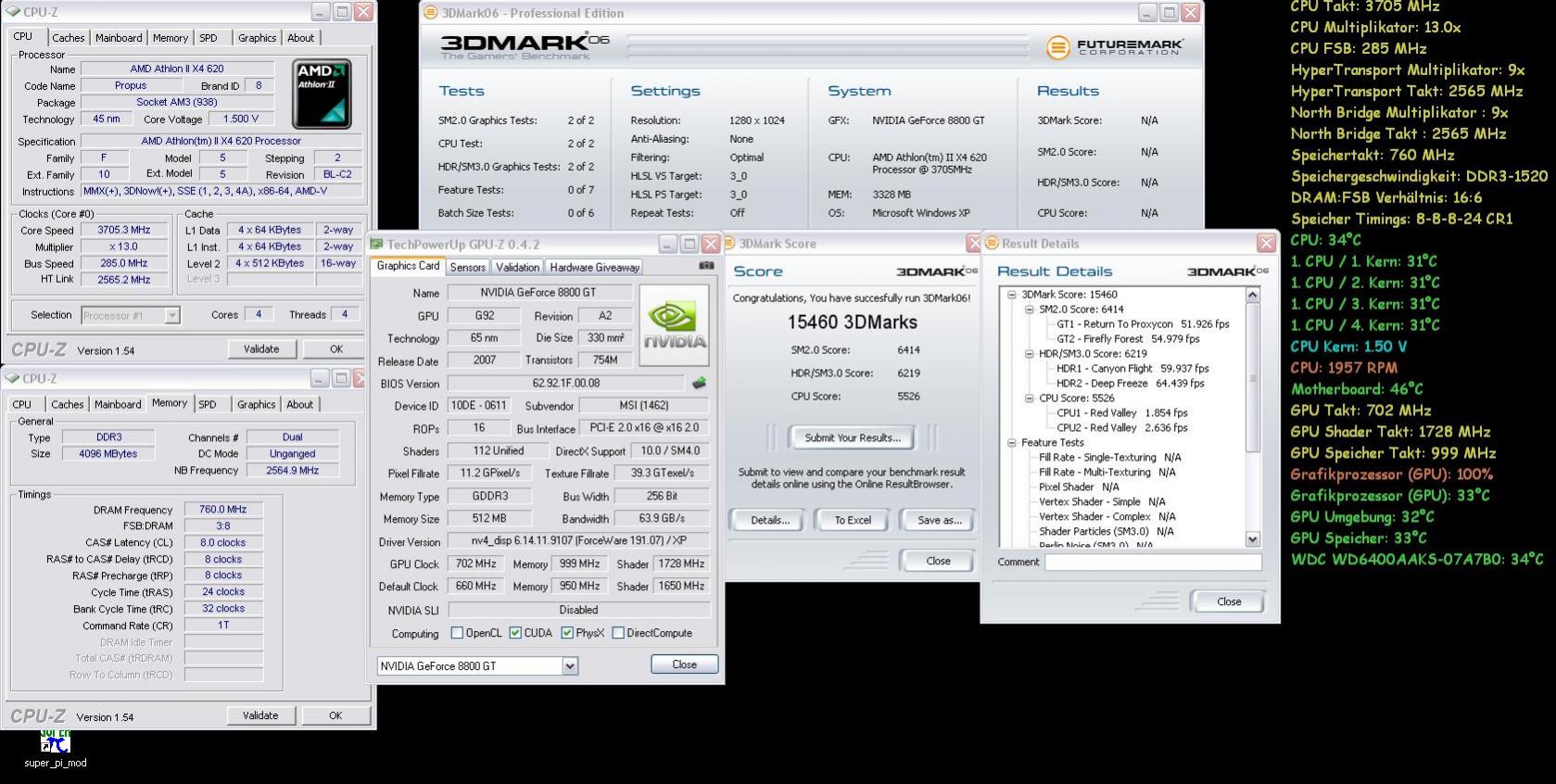Open Graphics tab in lower CPU-Z window

pyautogui.click(x=256, y=404)
